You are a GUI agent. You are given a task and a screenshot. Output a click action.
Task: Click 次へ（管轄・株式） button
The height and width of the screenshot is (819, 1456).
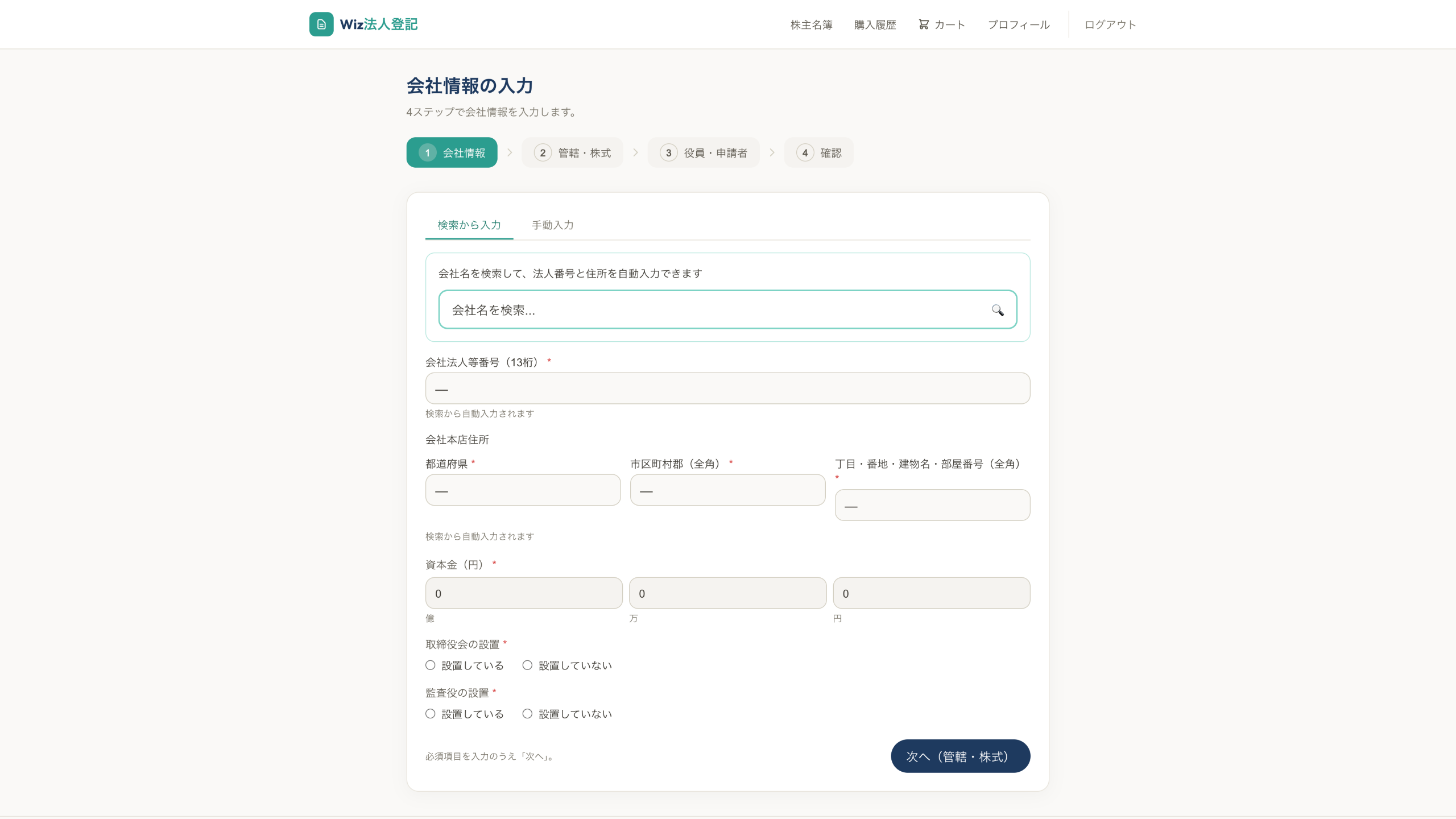[x=960, y=756]
